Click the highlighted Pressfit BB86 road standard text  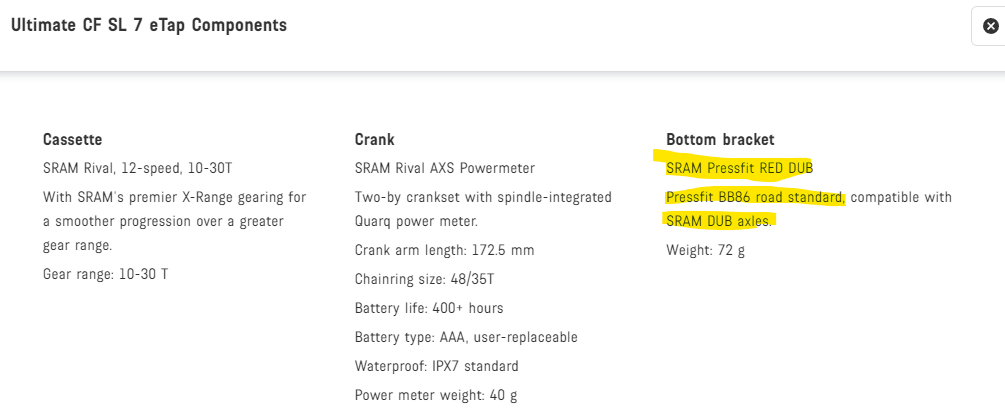(755, 197)
